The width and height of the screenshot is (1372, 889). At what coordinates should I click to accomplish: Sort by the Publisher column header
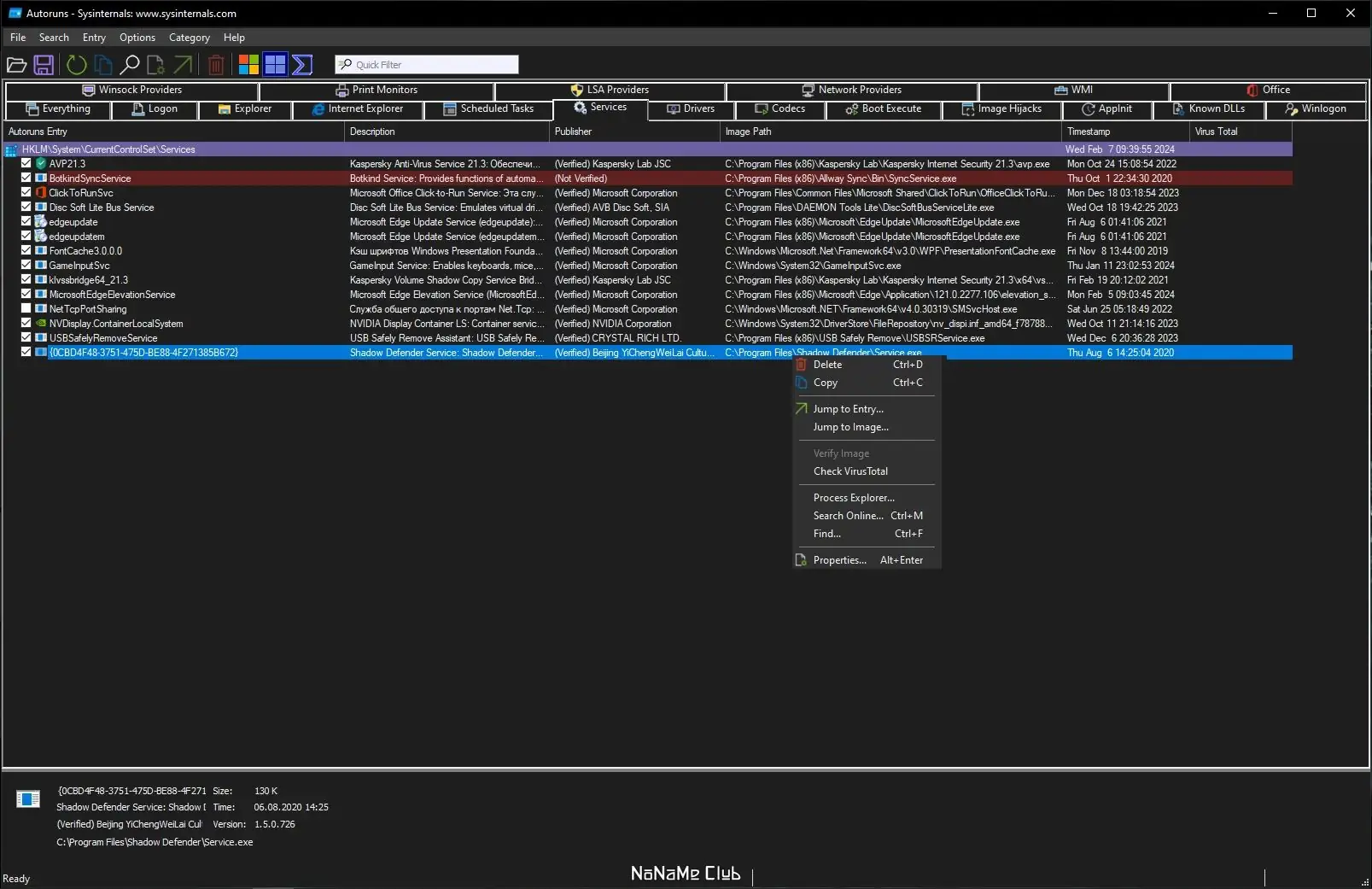point(634,132)
